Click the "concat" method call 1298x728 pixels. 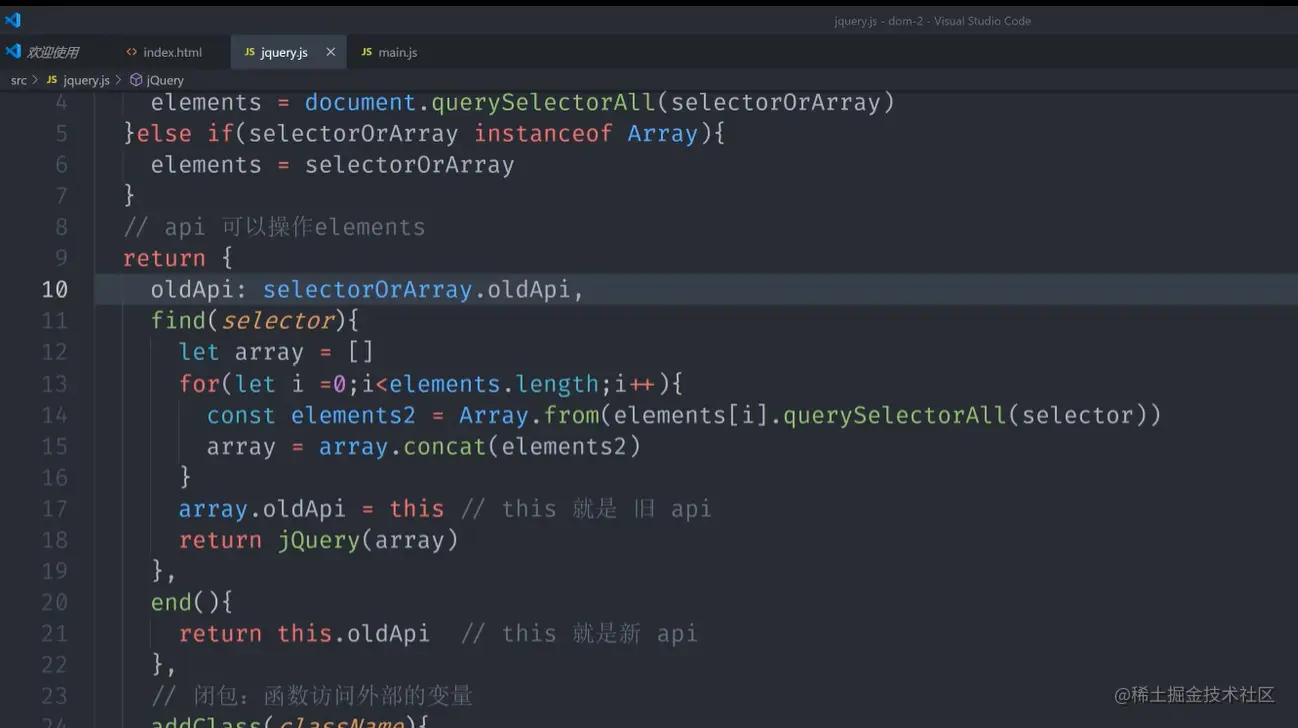(445, 446)
